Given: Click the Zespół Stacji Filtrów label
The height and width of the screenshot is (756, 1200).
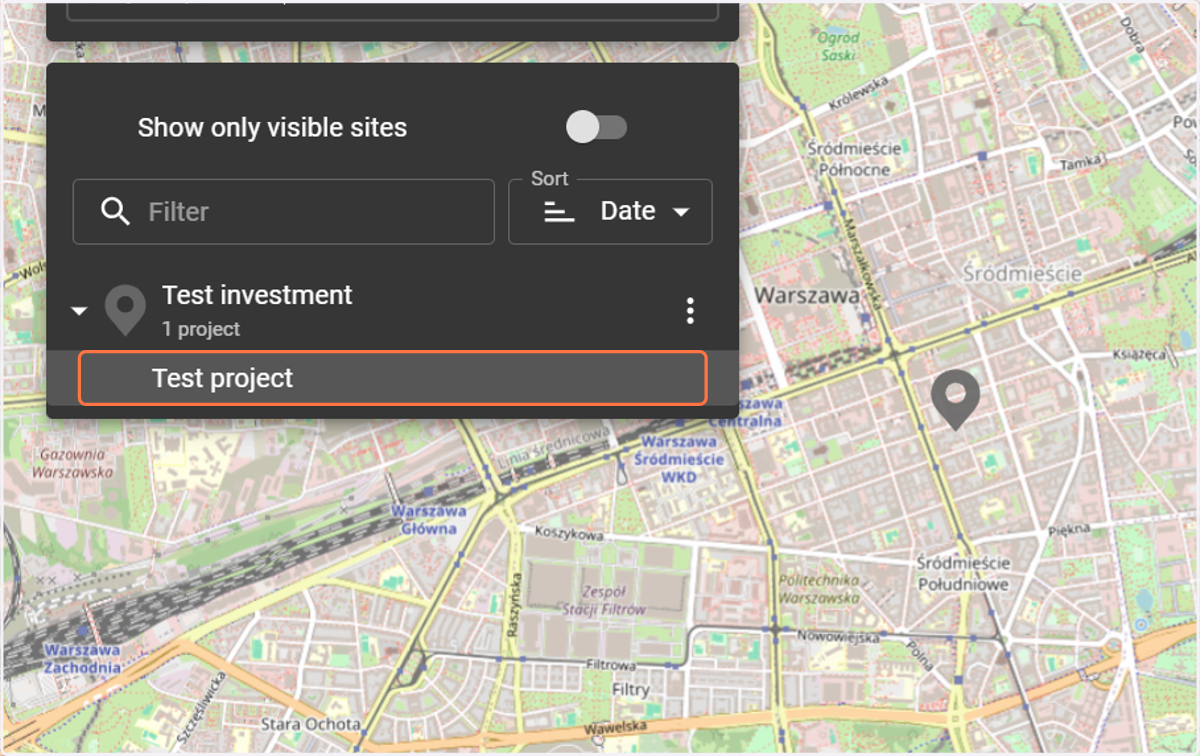Looking at the screenshot, I should (x=602, y=600).
